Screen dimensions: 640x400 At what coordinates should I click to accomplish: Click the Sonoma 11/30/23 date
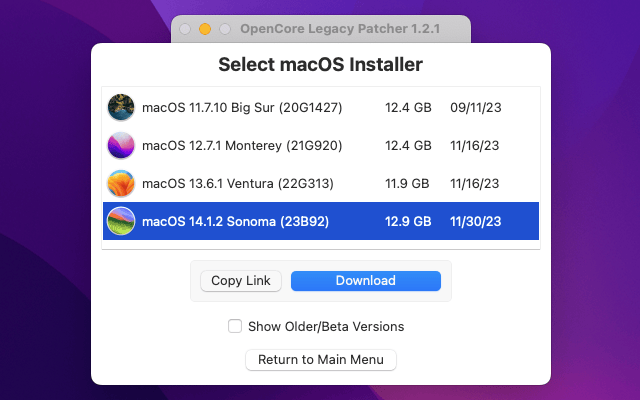point(475,221)
